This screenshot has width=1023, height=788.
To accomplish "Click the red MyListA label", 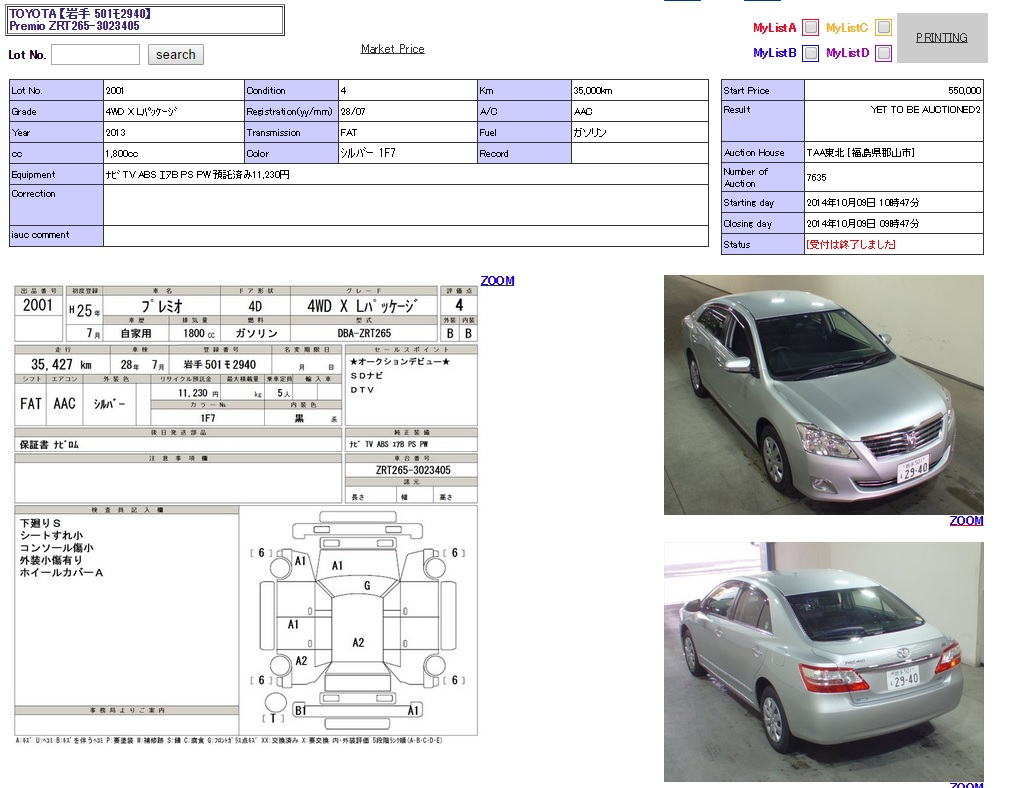I will point(774,28).
